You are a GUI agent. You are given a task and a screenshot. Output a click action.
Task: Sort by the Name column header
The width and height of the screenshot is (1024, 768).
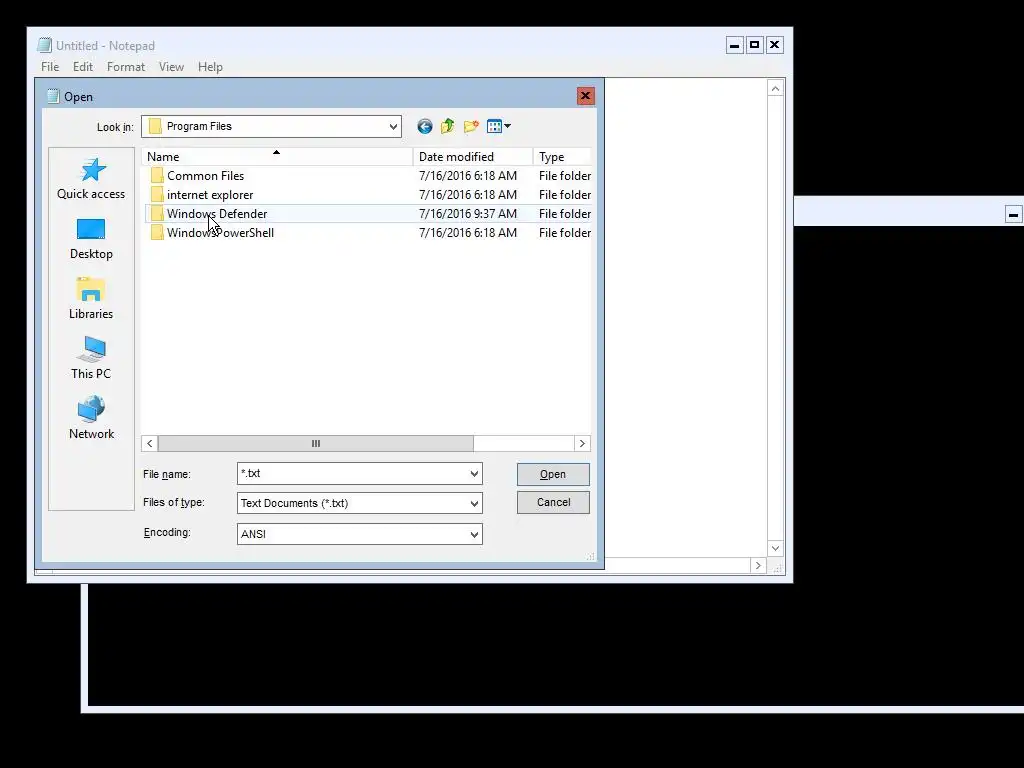pyautogui.click(x=277, y=157)
